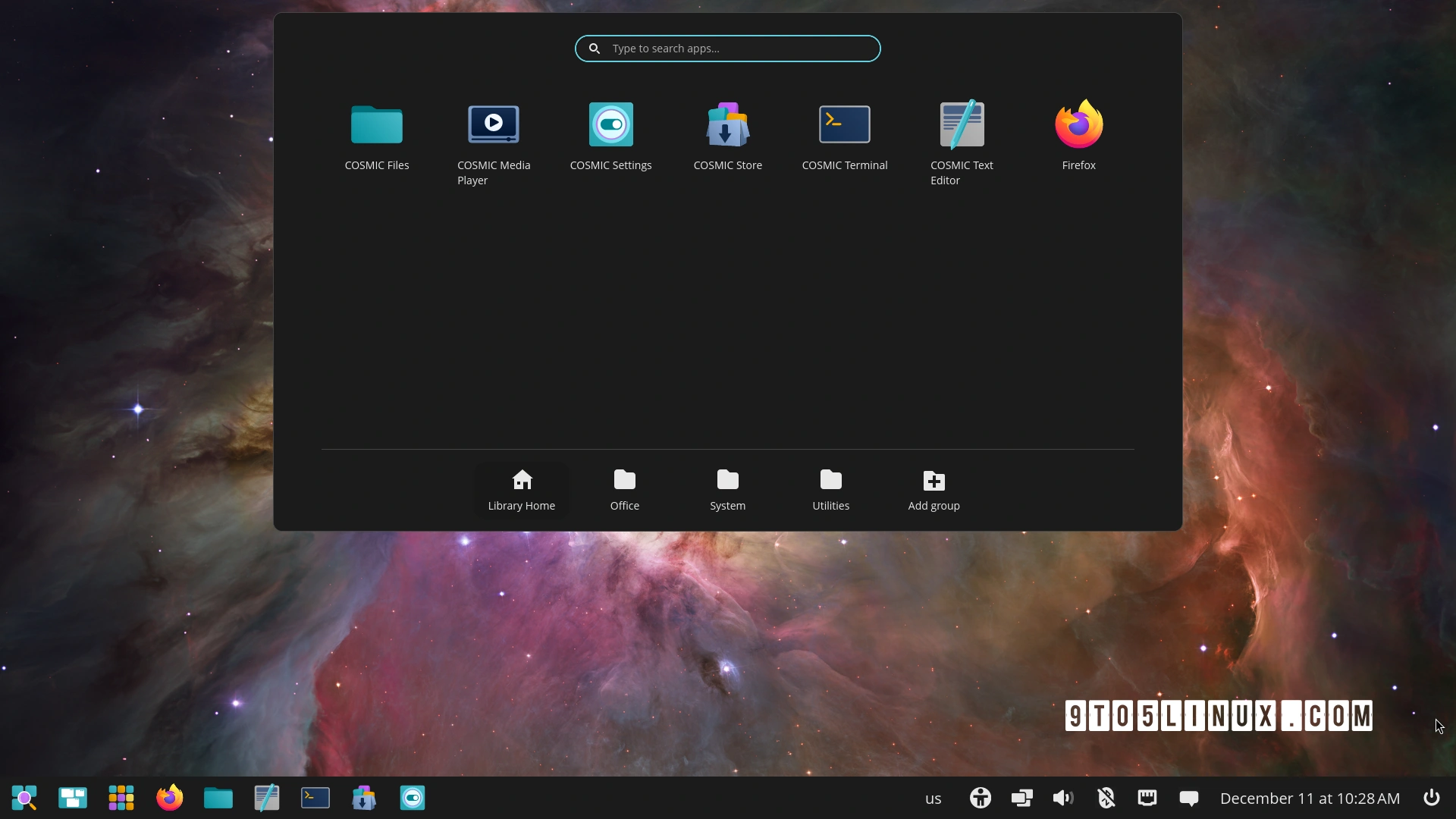Switch to the Utilities group

pos(831,490)
